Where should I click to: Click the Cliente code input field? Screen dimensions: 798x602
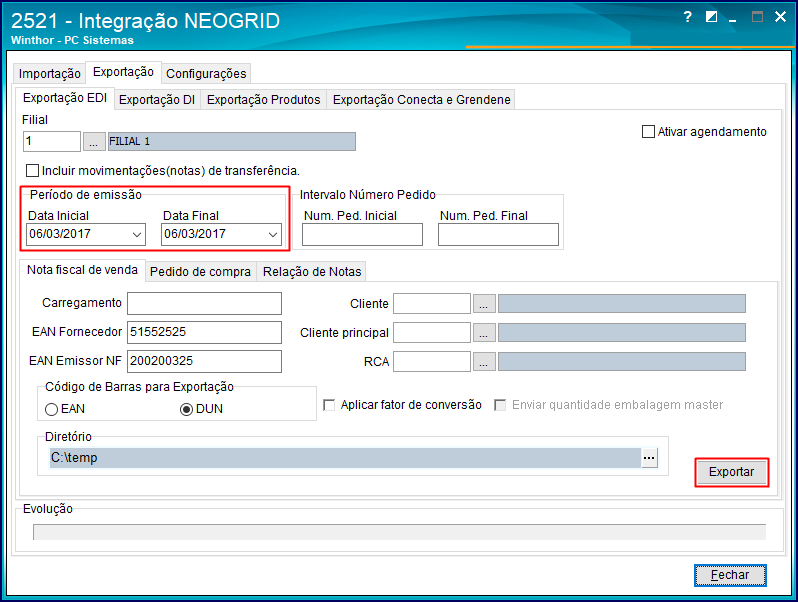point(432,304)
